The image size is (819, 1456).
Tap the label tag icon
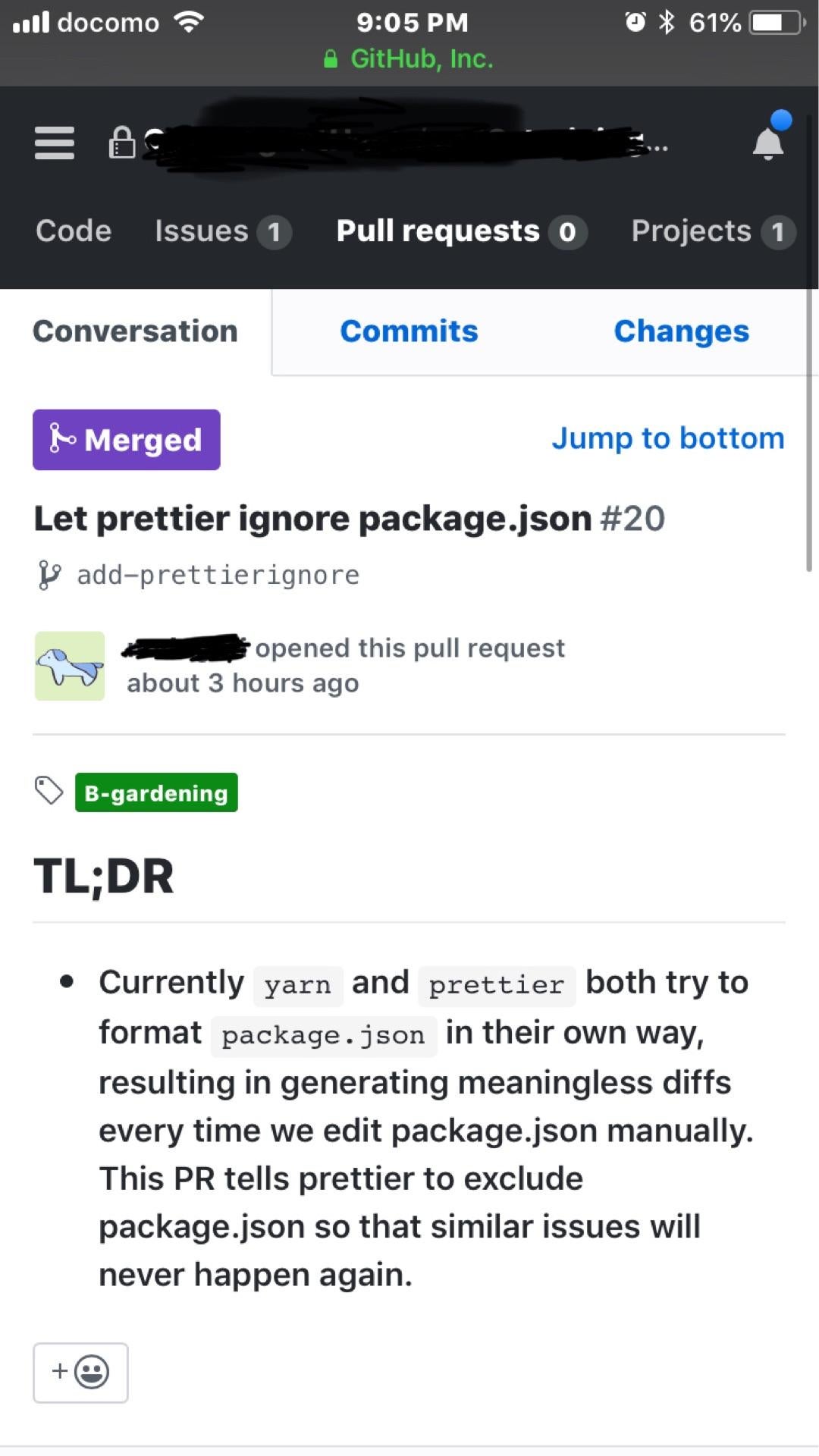click(49, 790)
